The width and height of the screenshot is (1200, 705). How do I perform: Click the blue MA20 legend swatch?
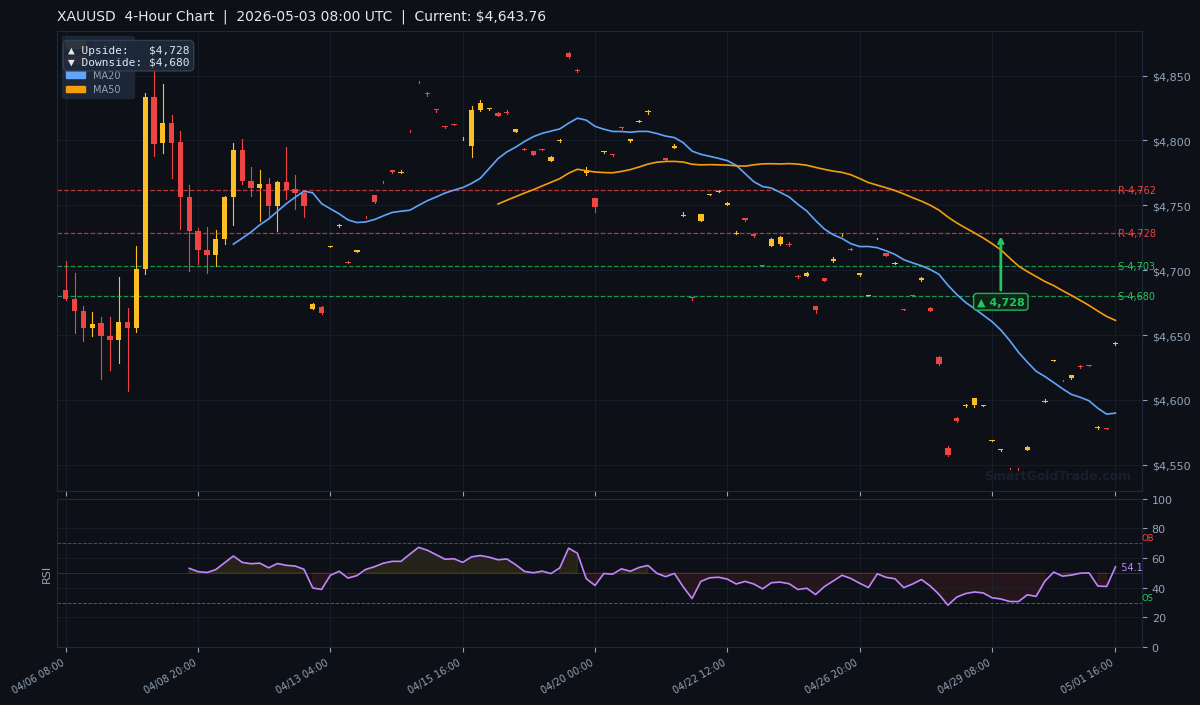76,75
